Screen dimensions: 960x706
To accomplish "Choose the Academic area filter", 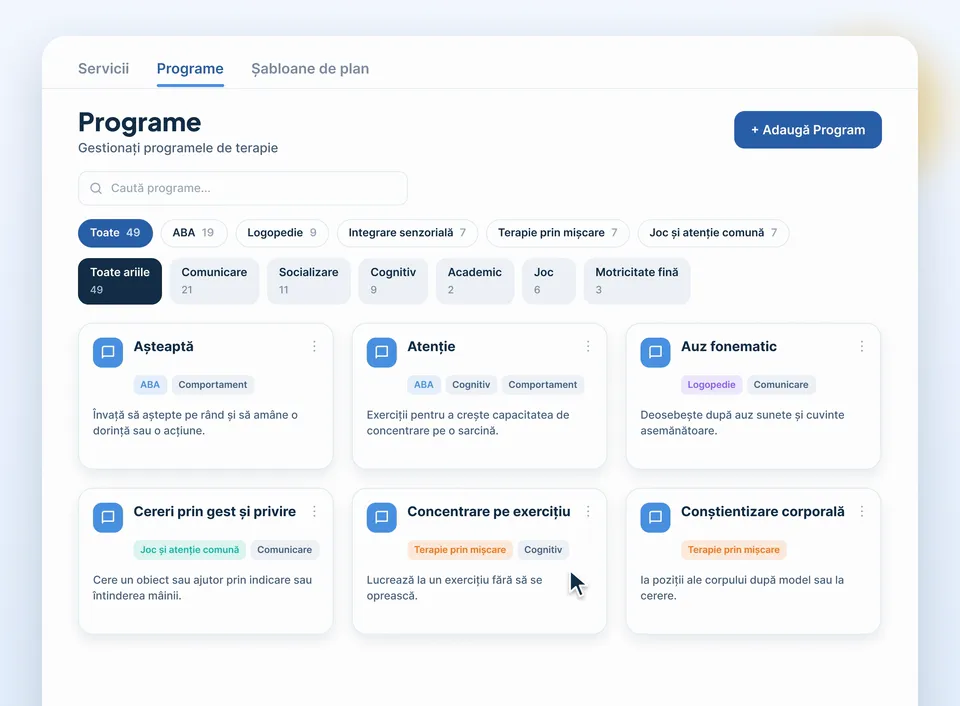I will [x=474, y=281].
